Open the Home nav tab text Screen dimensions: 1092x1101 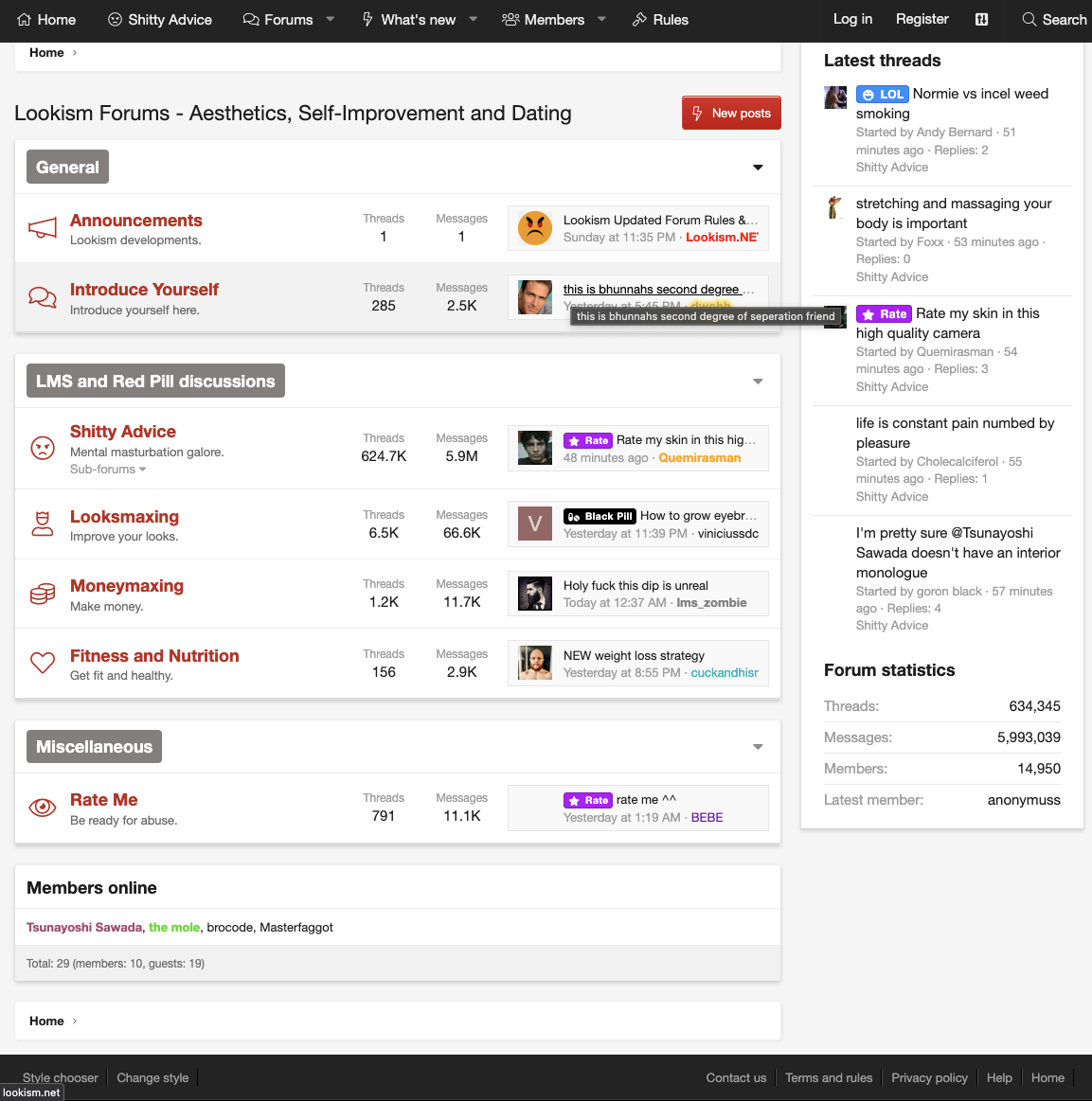point(56,20)
